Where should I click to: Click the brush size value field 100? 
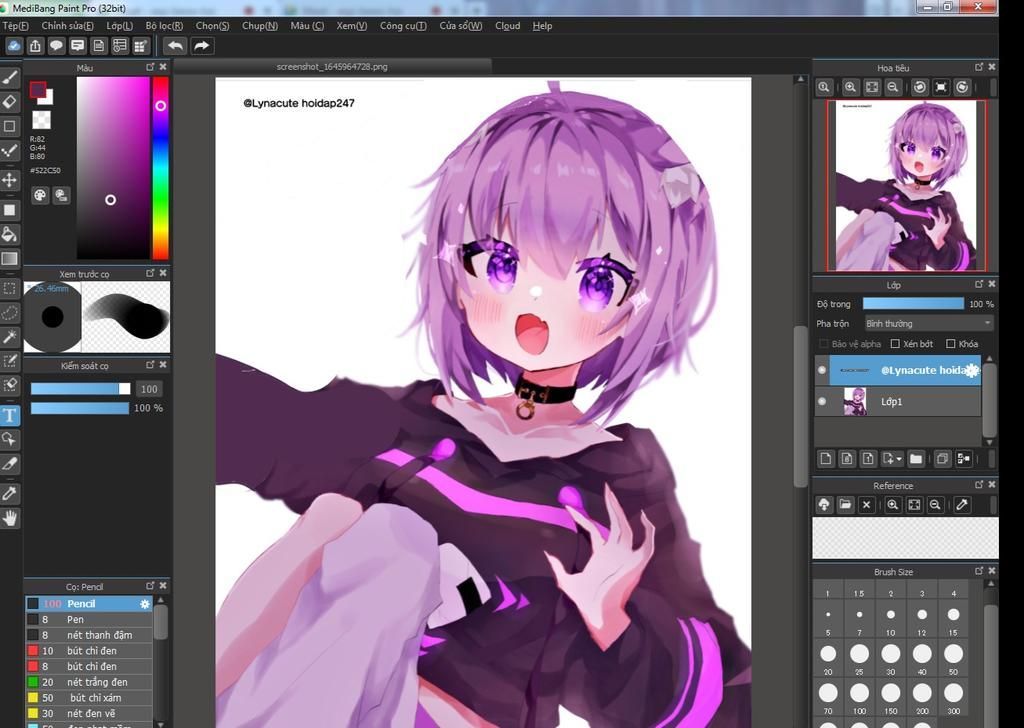coord(150,389)
